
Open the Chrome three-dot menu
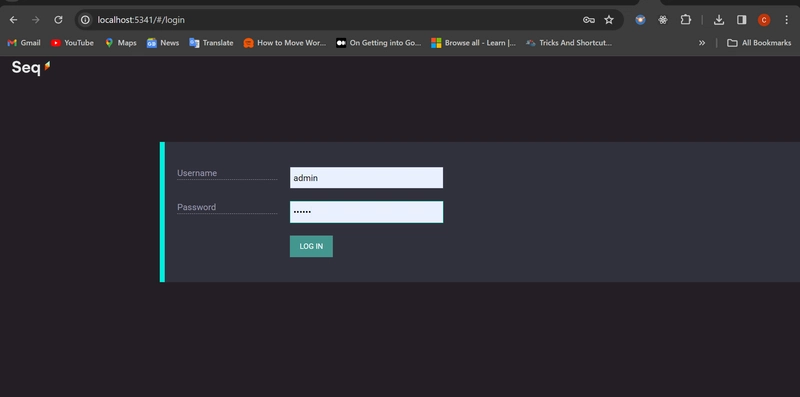tap(786, 20)
